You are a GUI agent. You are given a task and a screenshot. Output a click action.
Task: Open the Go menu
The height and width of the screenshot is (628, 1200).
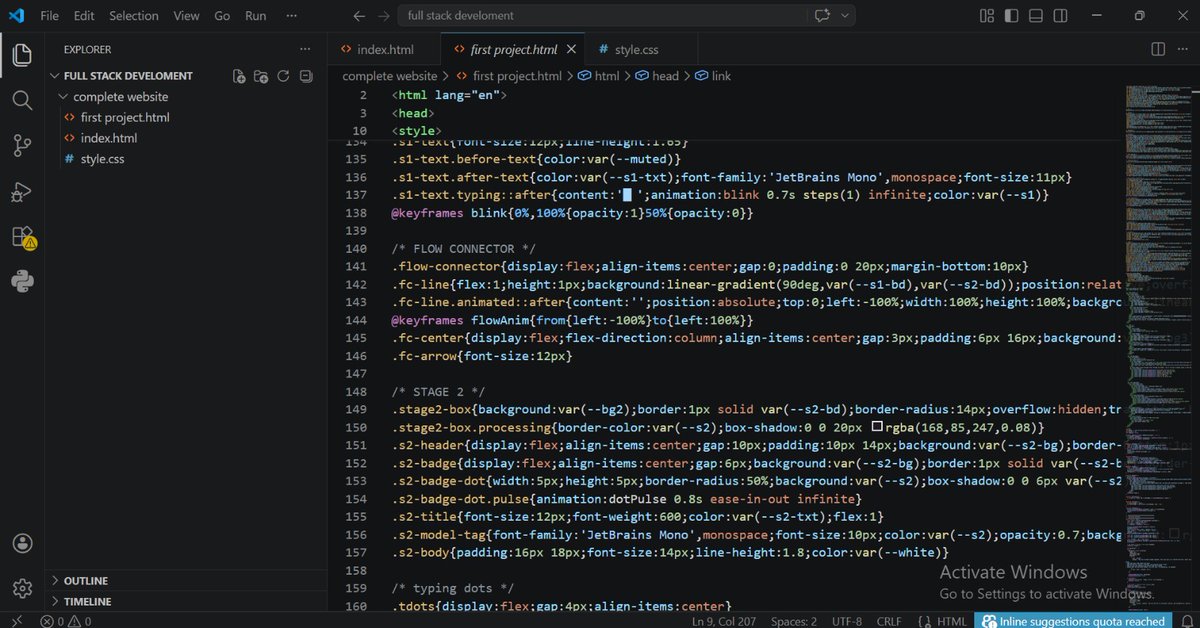click(x=222, y=16)
